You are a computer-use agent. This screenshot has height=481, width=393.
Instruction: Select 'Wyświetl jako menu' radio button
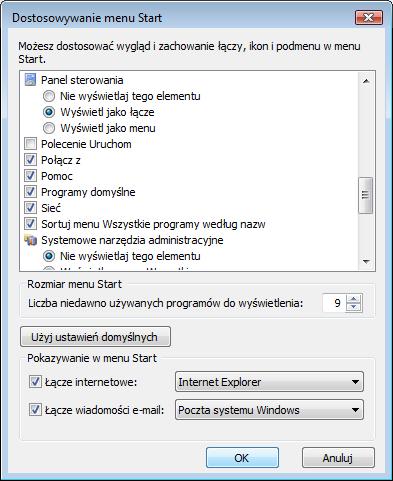[x=49, y=128]
